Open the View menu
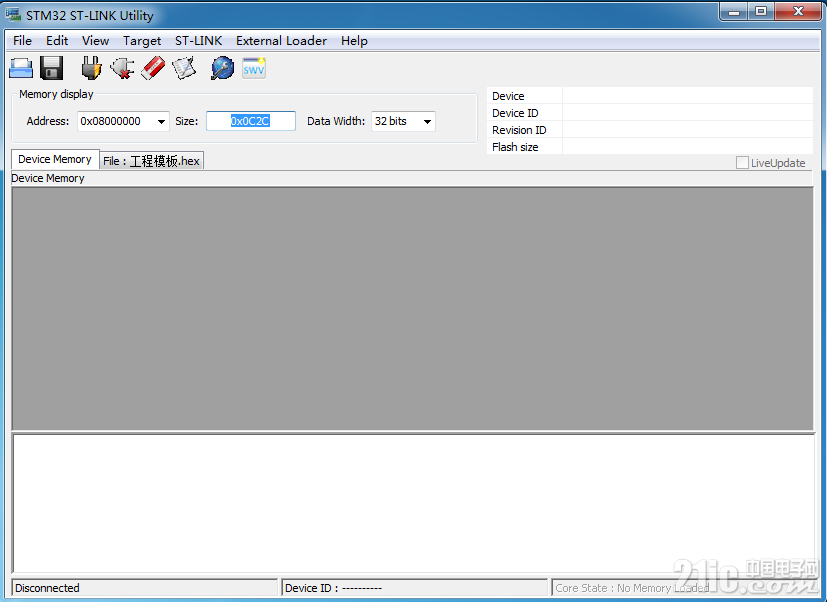 click(95, 41)
